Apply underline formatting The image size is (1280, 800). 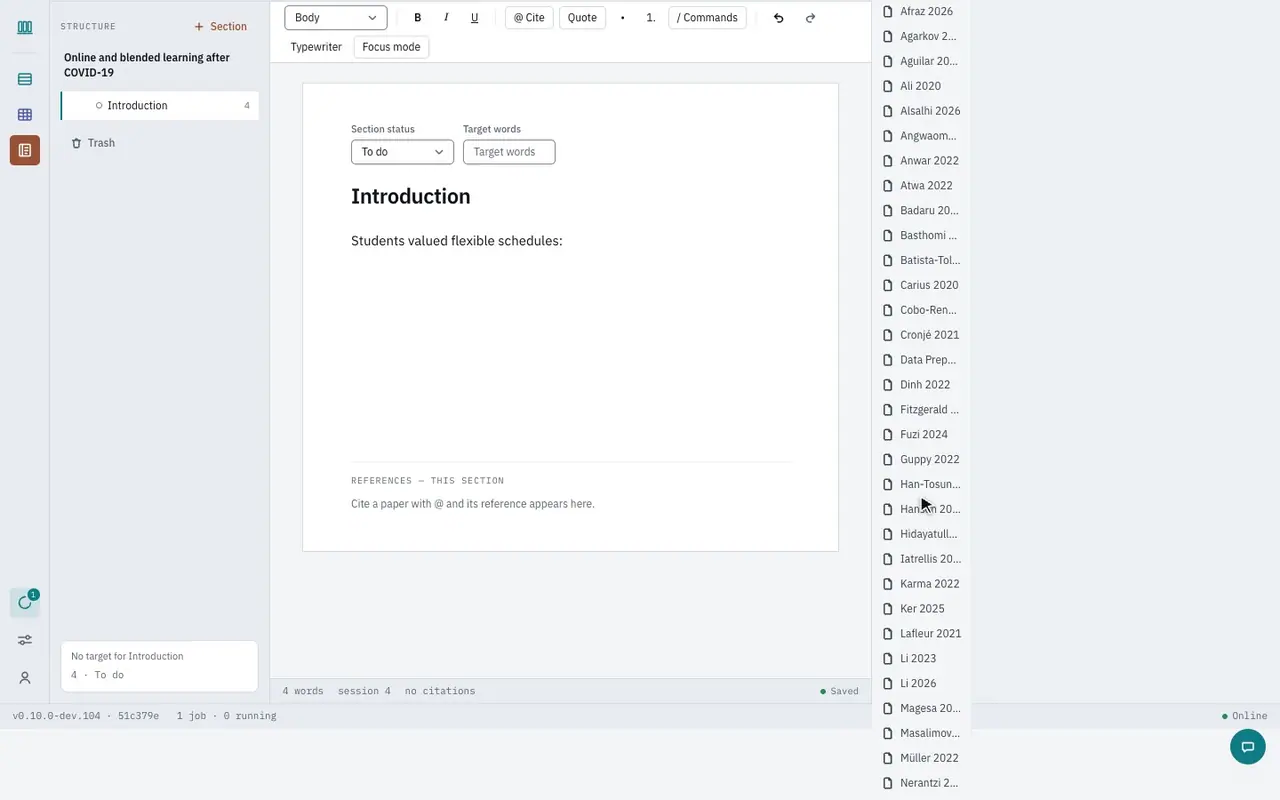(x=474, y=18)
